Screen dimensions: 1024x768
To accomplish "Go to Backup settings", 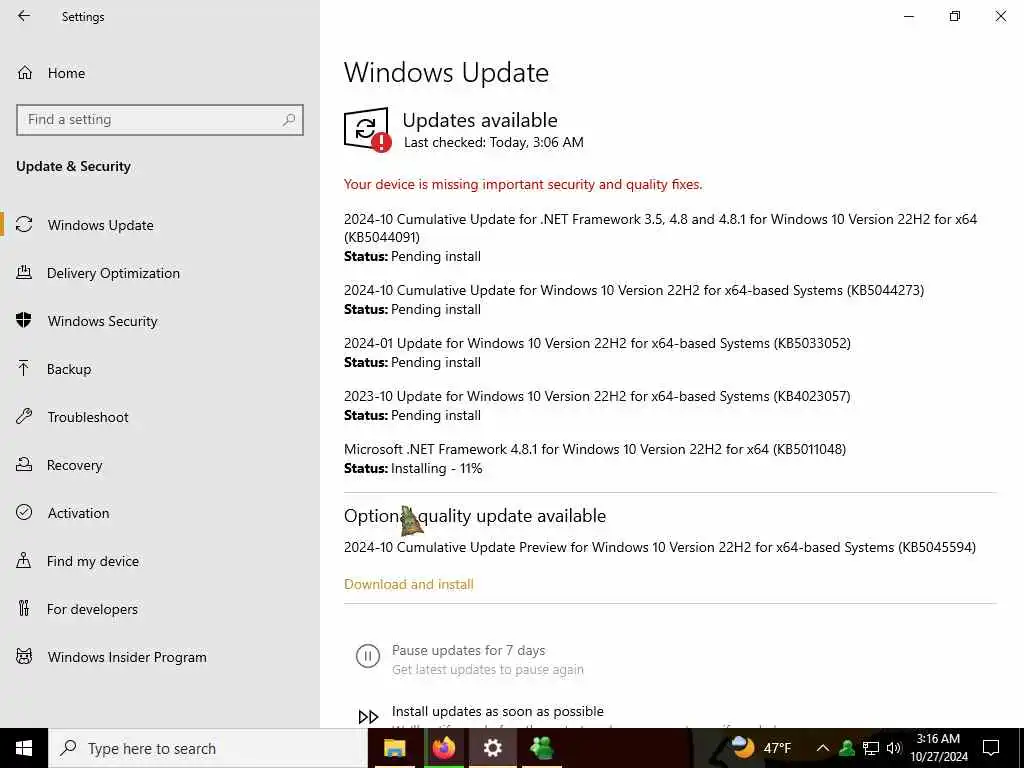I will (69, 369).
